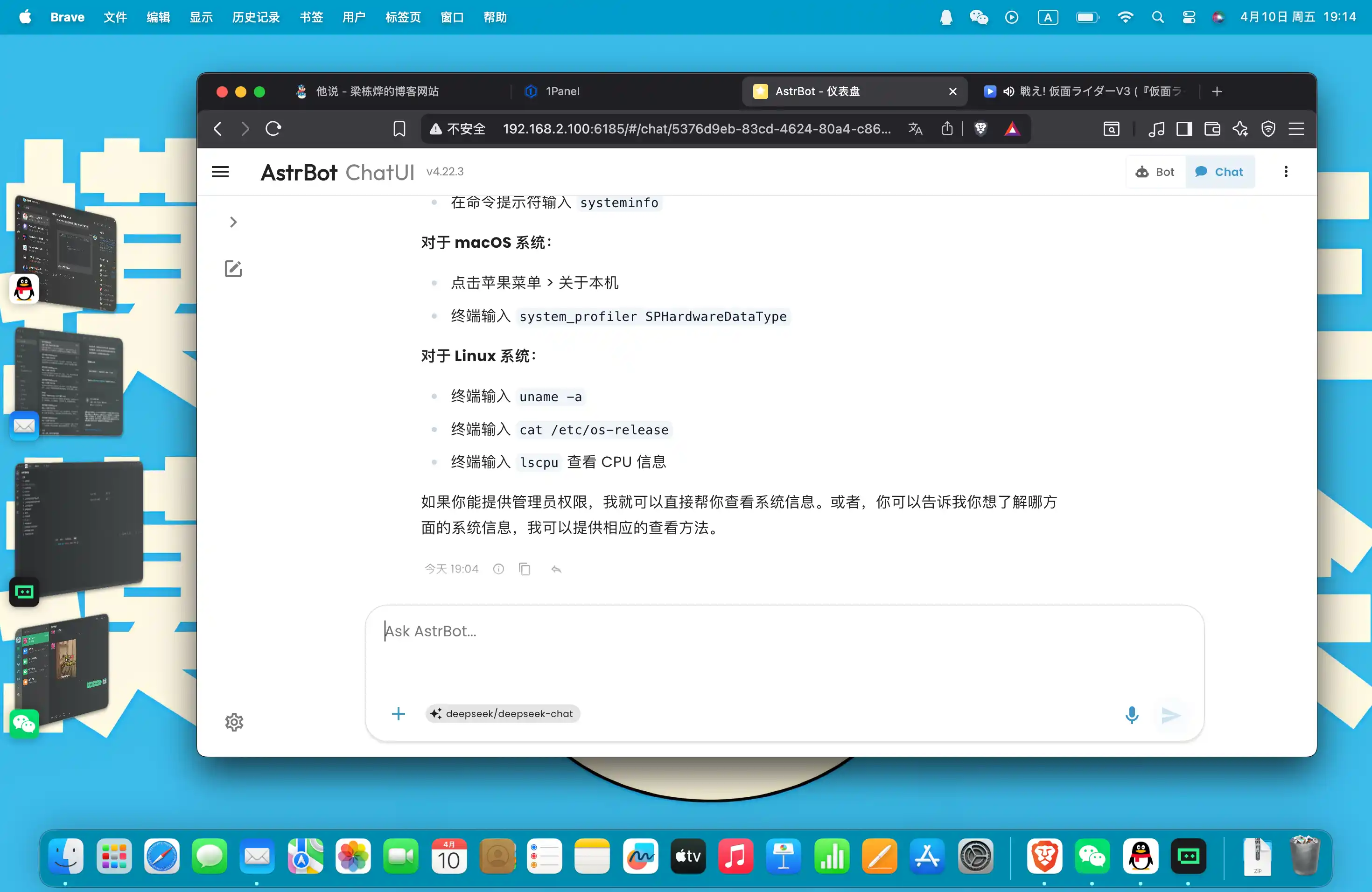Click the send message arrow
Viewport: 1372px width, 892px height.
[x=1170, y=715]
